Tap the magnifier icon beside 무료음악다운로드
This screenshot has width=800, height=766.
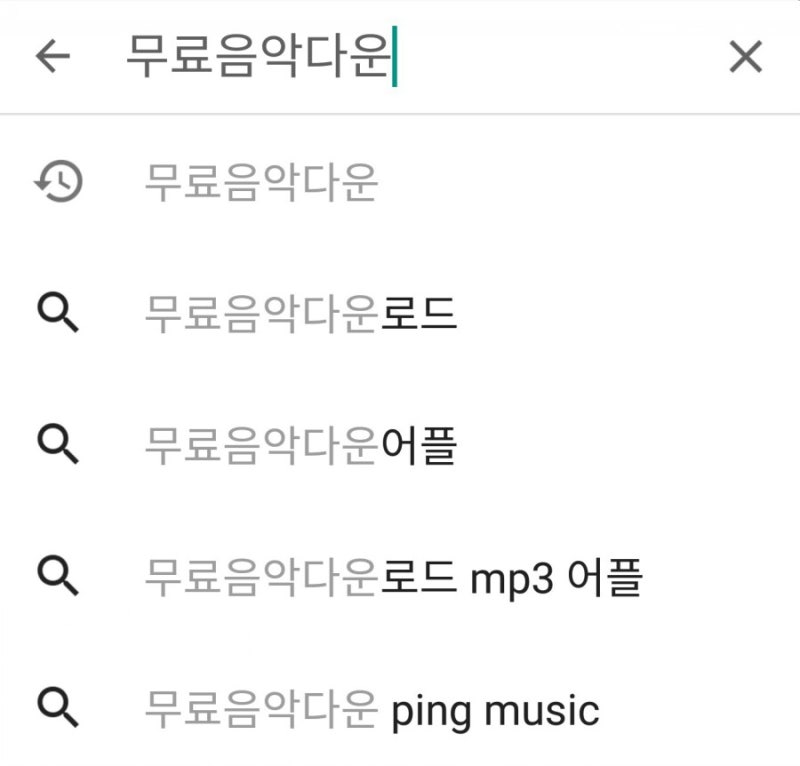[58, 312]
